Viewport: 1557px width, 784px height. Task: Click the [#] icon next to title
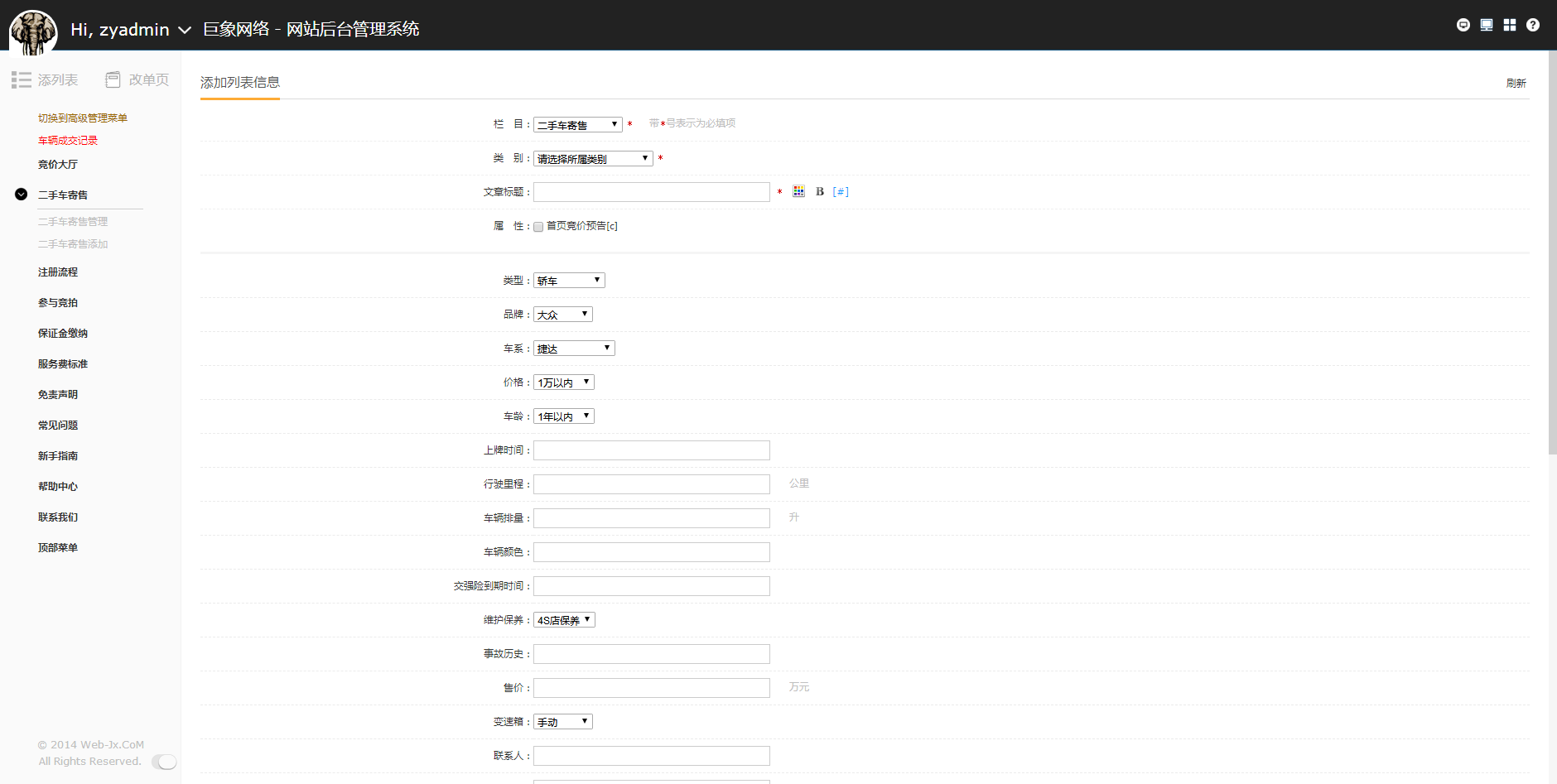(841, 191)
